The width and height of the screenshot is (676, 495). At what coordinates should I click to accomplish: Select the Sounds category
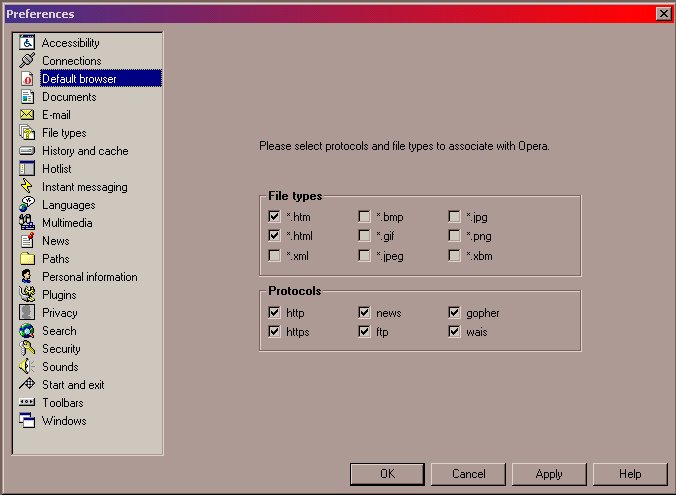click(x=60, y=367)
